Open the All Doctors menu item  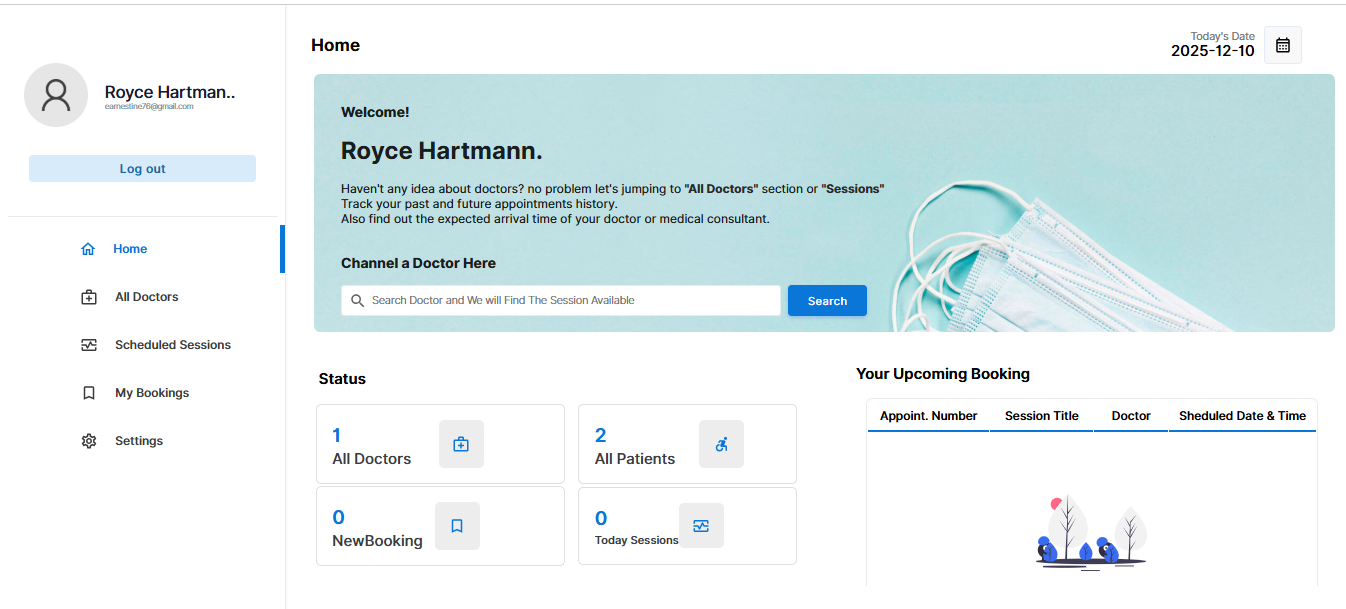[x=146, y=297]
